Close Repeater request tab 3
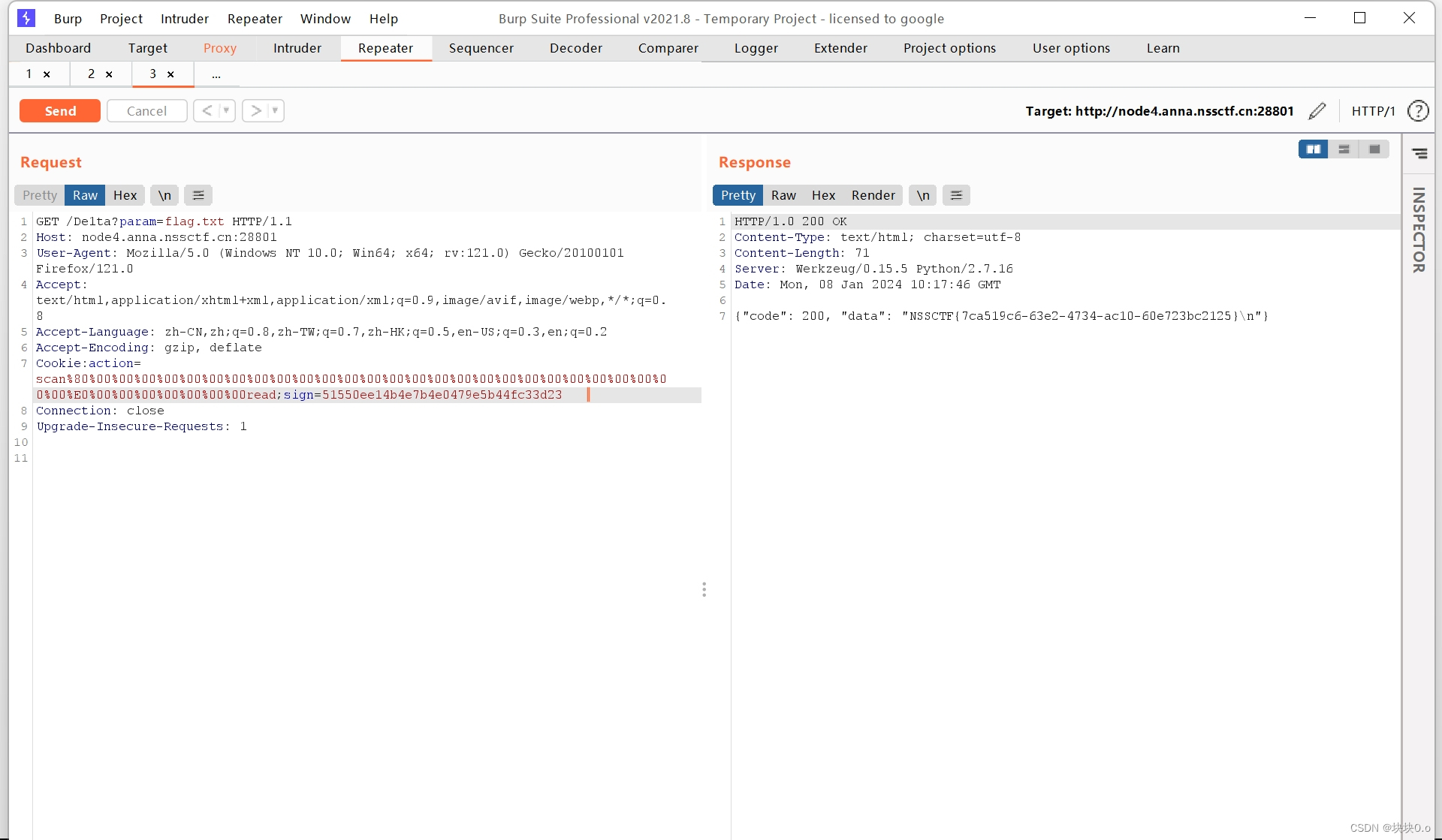This screenshot has width=1442, height=840. point(170,74)
